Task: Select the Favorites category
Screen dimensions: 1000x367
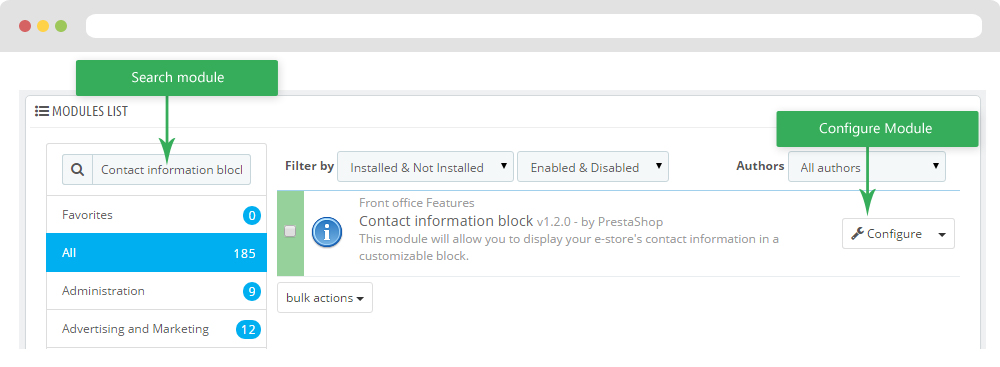Action: pyautogui.click(x=156, y=214)
